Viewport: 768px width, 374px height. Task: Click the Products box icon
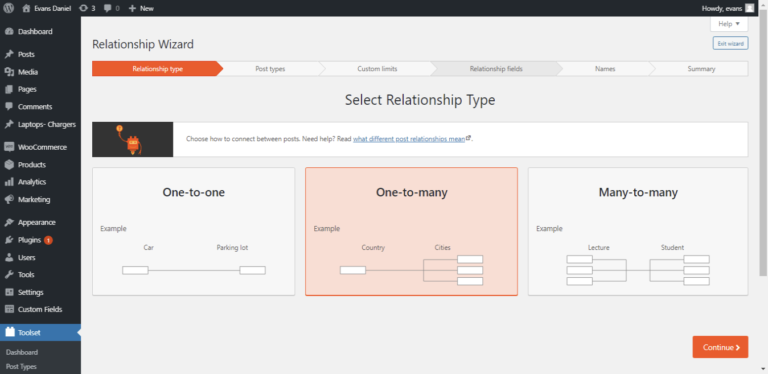pos(9,164)
